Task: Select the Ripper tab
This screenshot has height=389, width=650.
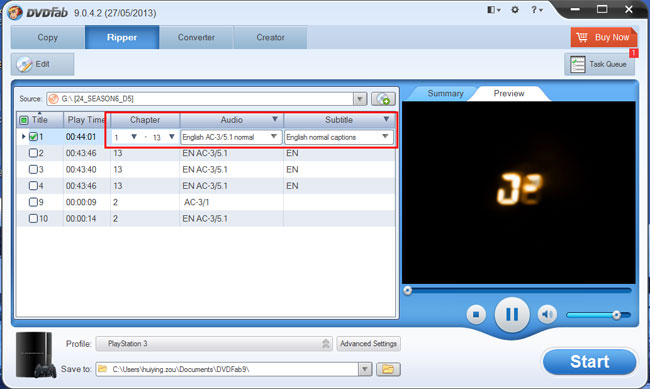Action: (122, 37)
